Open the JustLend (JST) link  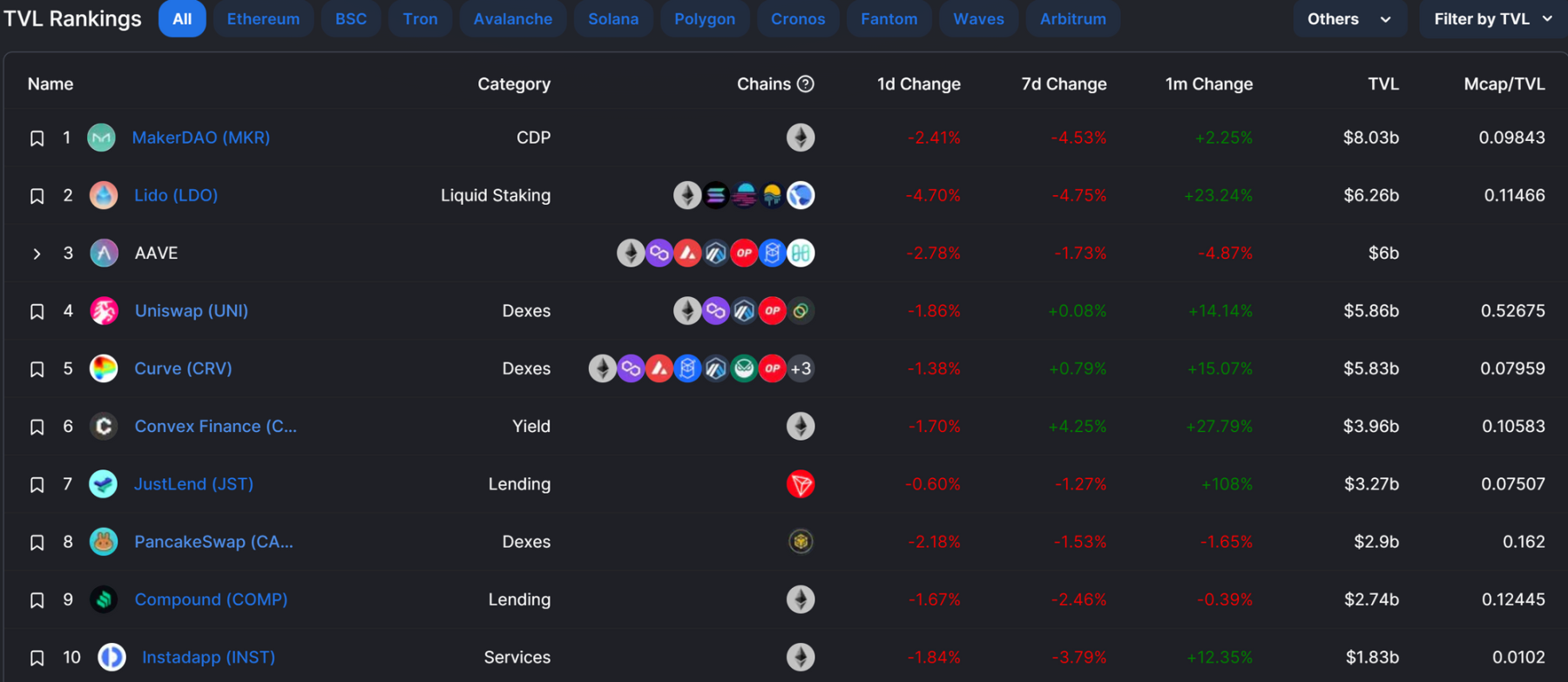tap(193, 483)
